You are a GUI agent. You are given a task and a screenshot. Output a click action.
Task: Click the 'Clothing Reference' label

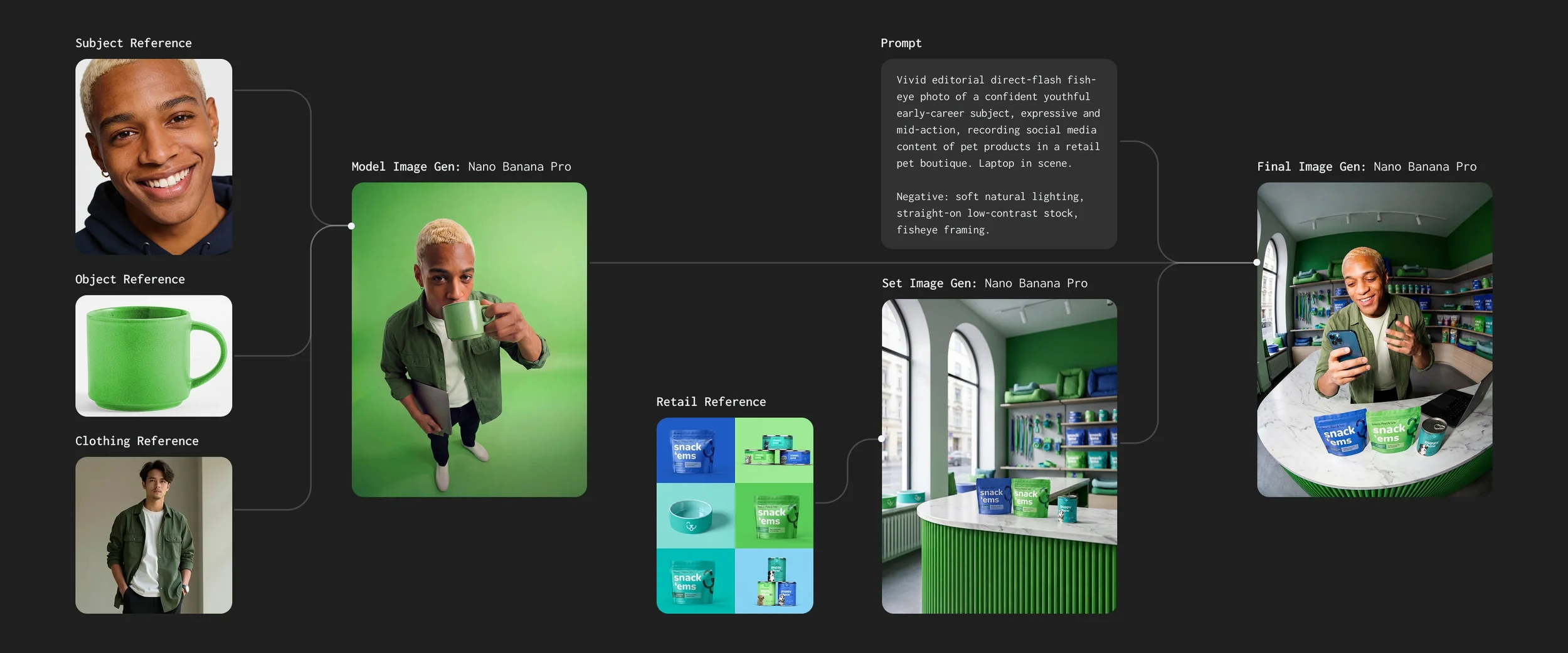pyautogui.click(x=137, y=441)
